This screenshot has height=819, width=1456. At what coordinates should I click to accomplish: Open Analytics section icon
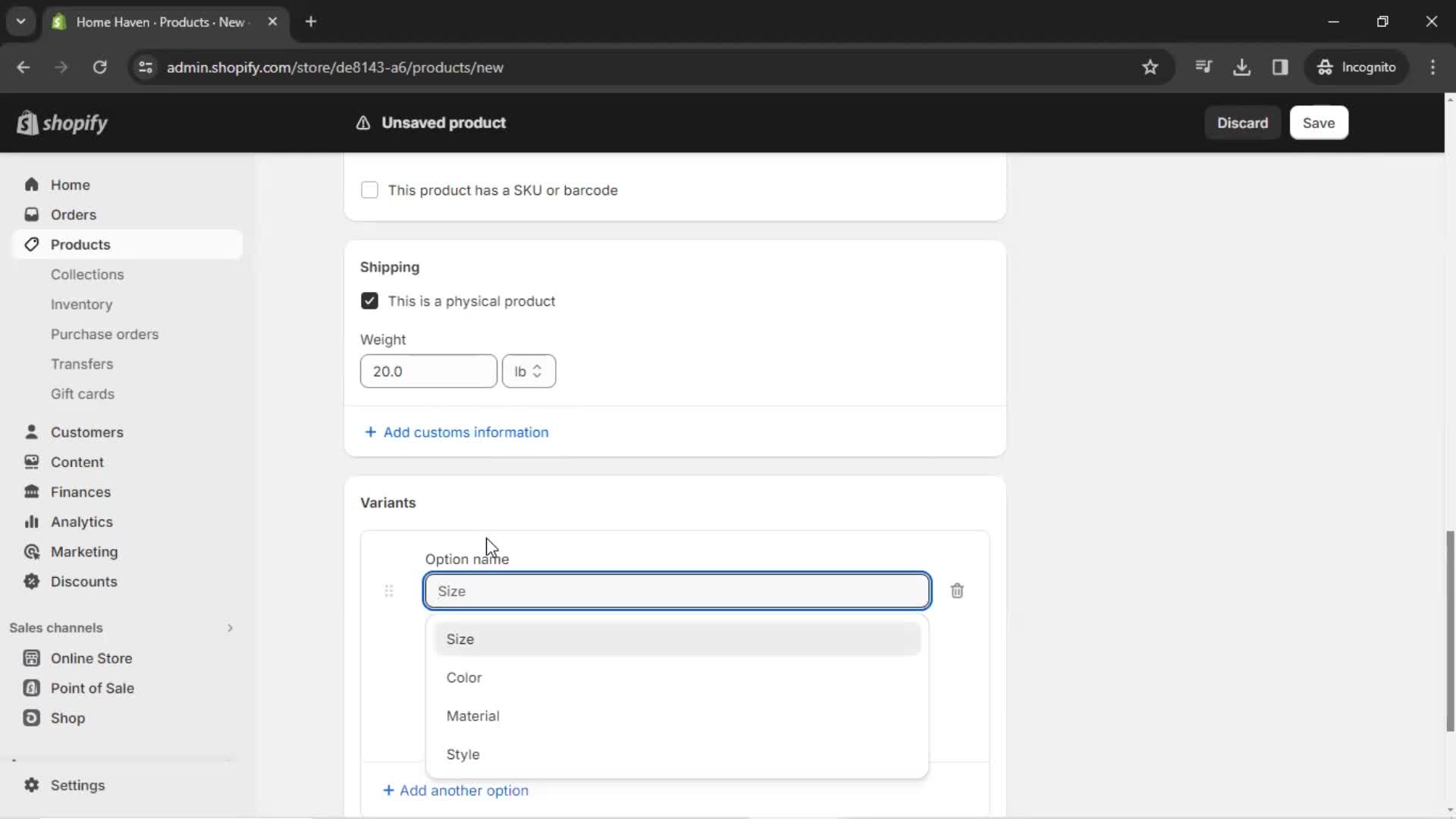tap(31, 521)
